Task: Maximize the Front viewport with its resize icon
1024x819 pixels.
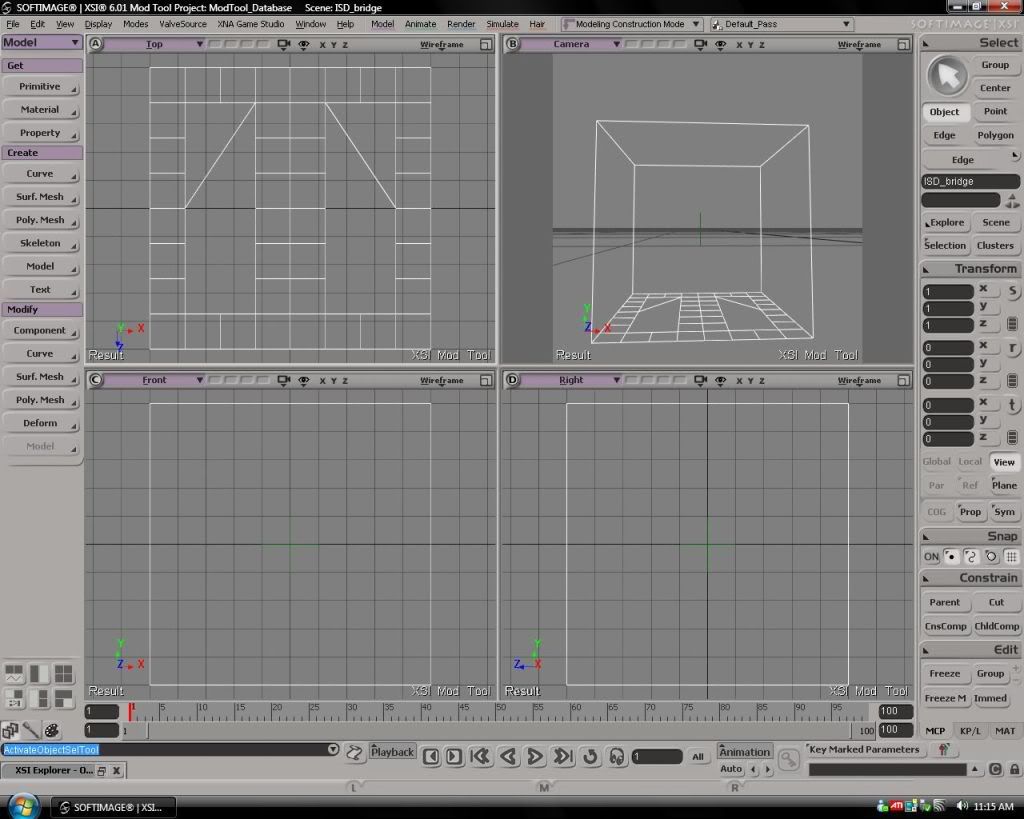Action: (x=486, y=380)
